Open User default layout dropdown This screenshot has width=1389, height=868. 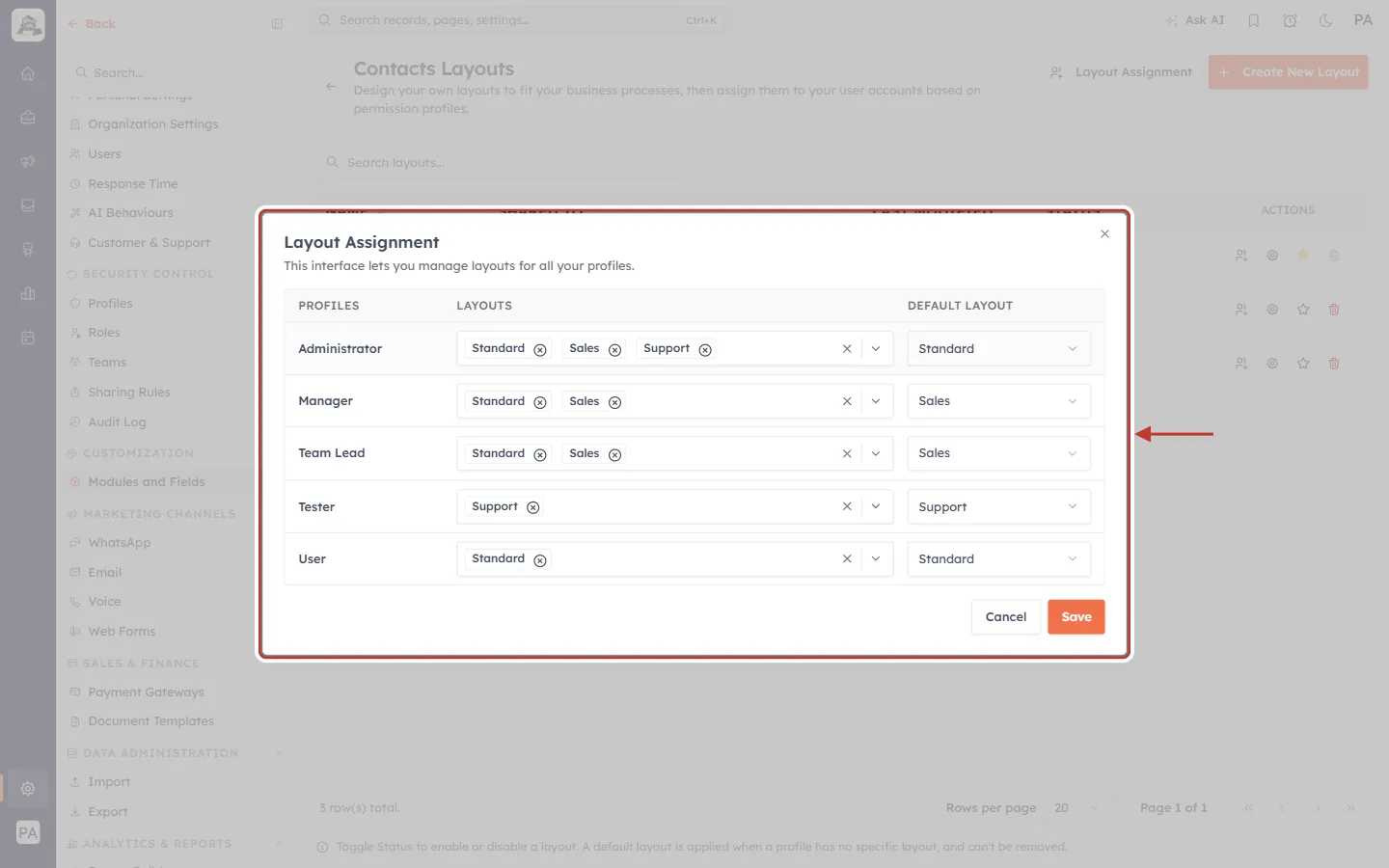tap(998, 558)
